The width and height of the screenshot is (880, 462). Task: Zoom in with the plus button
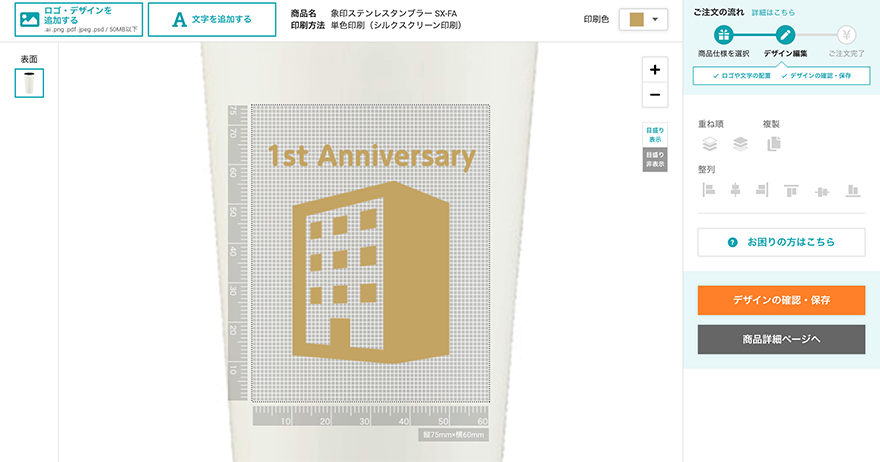pos(655,70)
